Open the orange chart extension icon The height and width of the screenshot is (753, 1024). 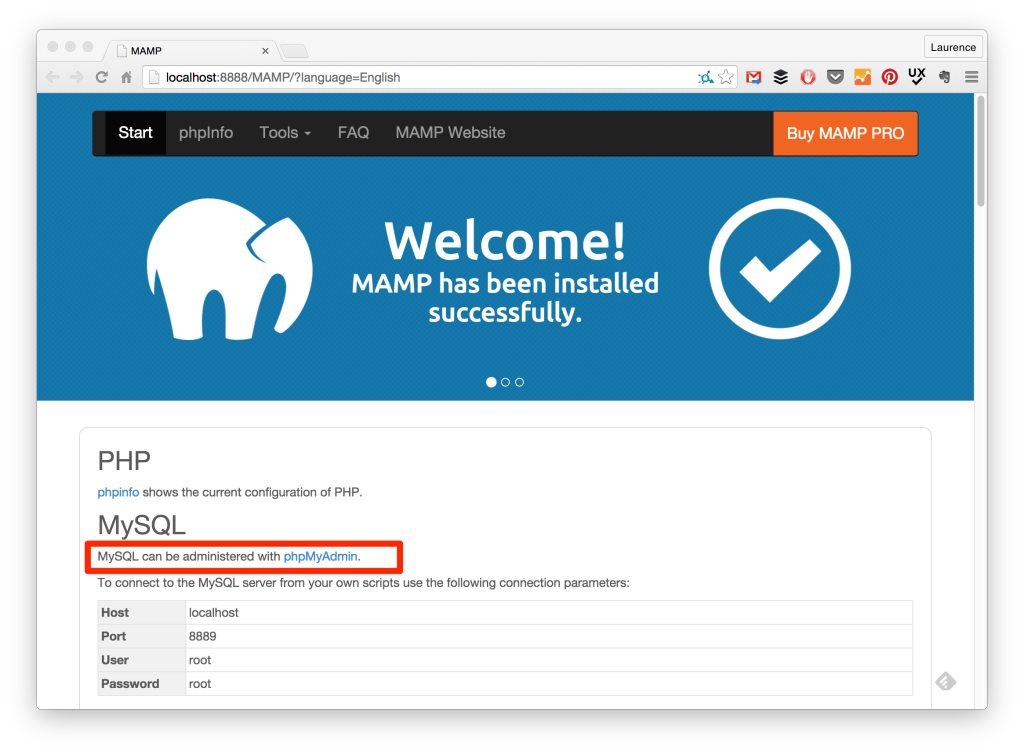coord(862,77)
